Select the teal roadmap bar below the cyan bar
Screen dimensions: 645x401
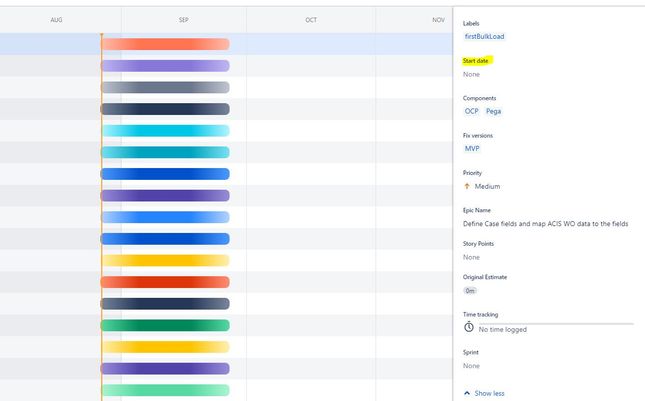pos(165,152)
